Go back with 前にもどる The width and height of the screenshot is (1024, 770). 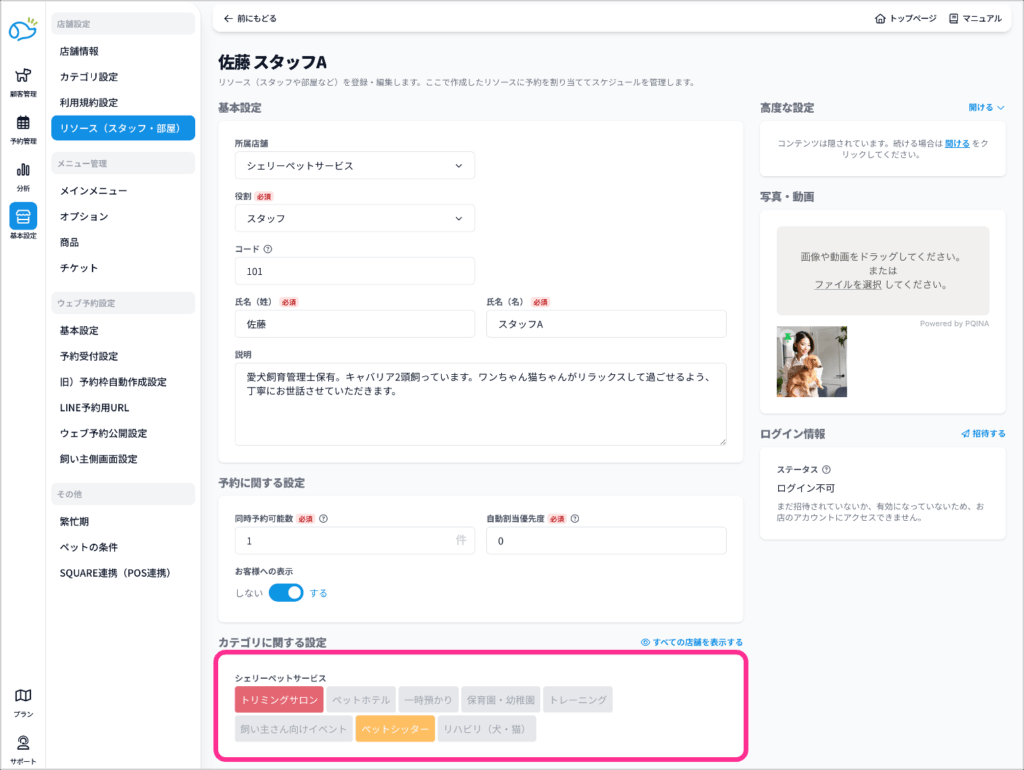tap(250, 18)
